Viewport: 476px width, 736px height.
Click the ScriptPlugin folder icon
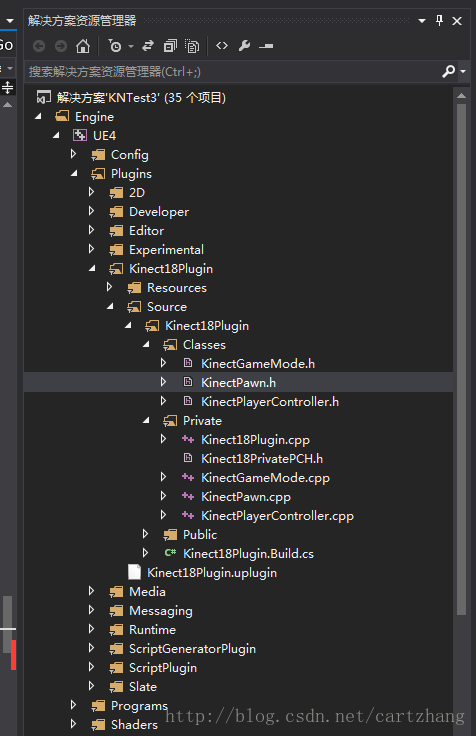116,668
